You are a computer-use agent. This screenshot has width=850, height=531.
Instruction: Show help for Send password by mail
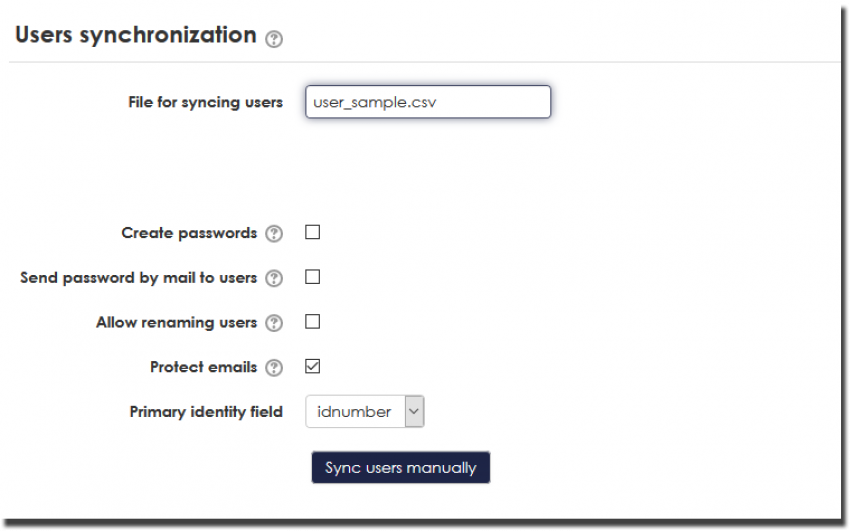274,278
